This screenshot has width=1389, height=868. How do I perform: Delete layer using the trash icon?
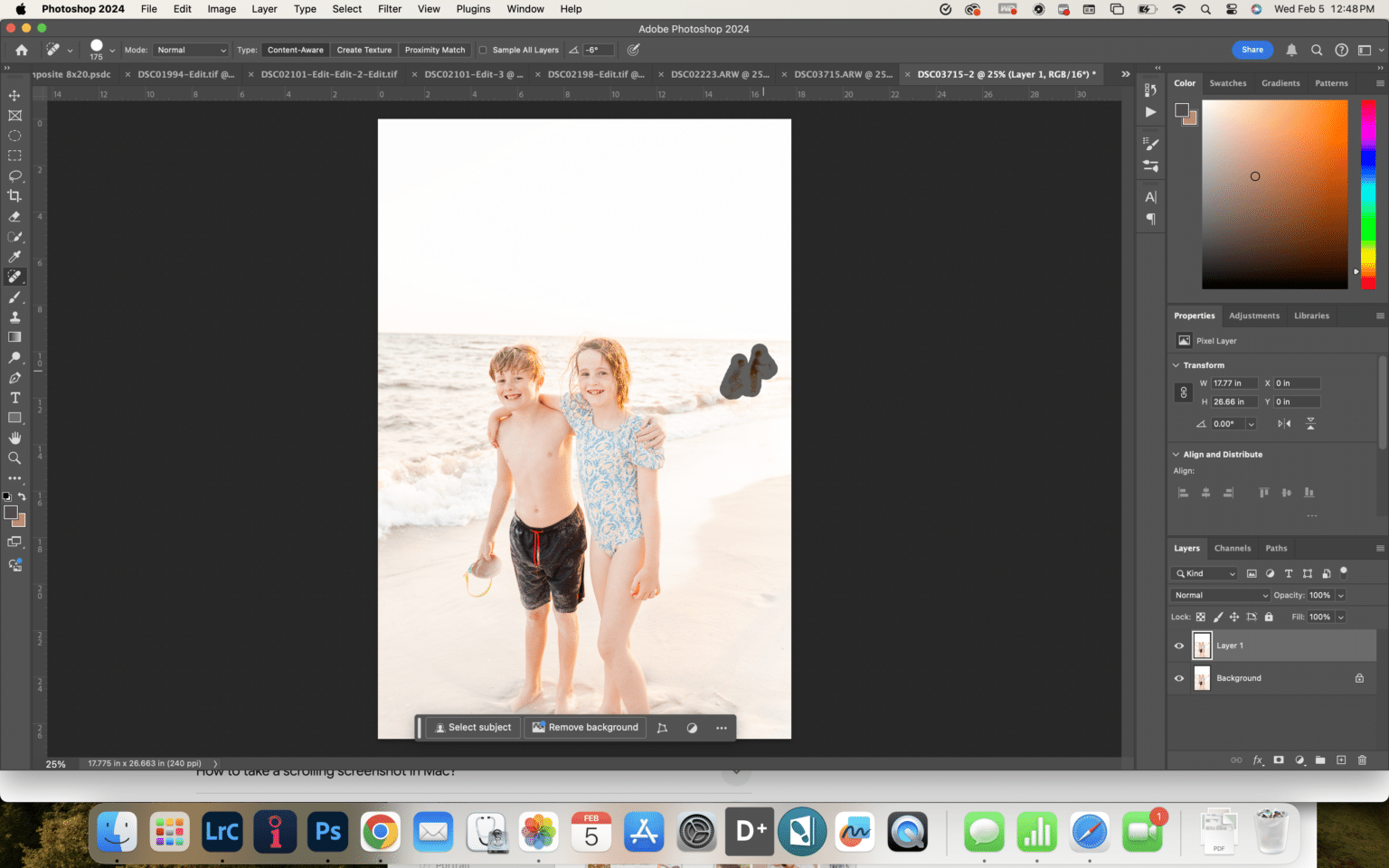click(1362, 760)
